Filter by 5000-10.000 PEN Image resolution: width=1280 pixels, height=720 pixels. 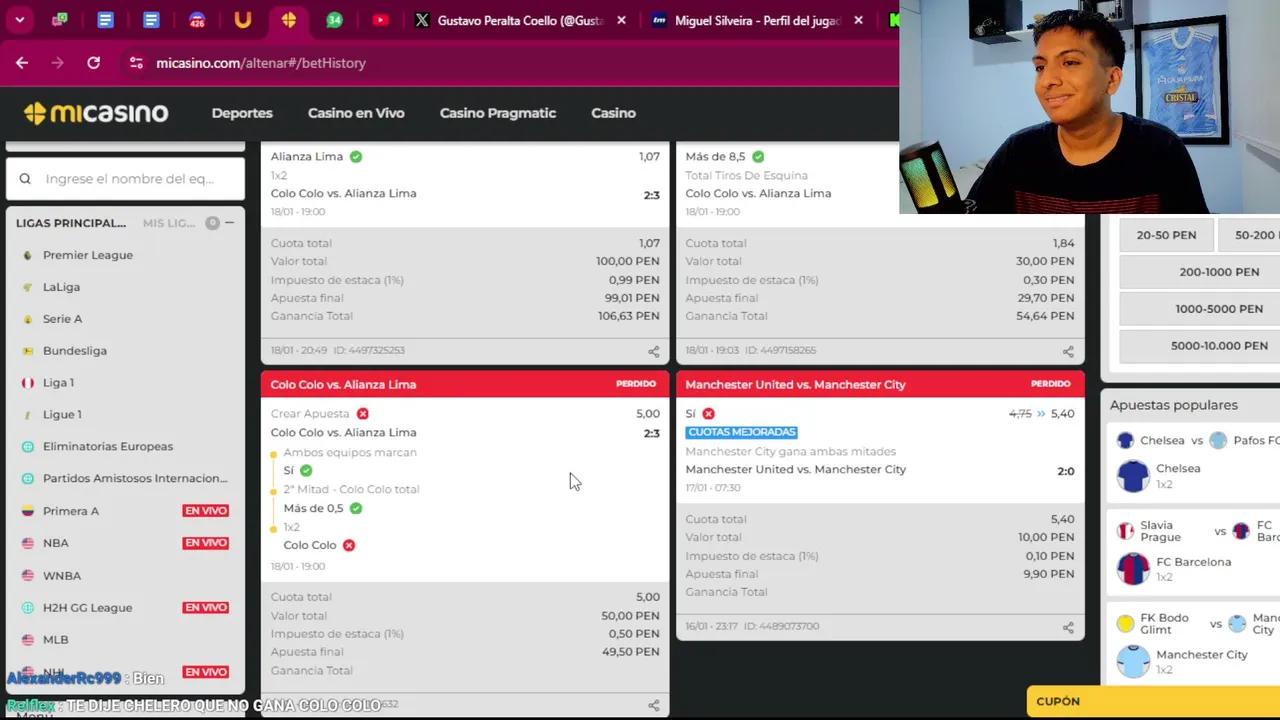pos(1219,346)
